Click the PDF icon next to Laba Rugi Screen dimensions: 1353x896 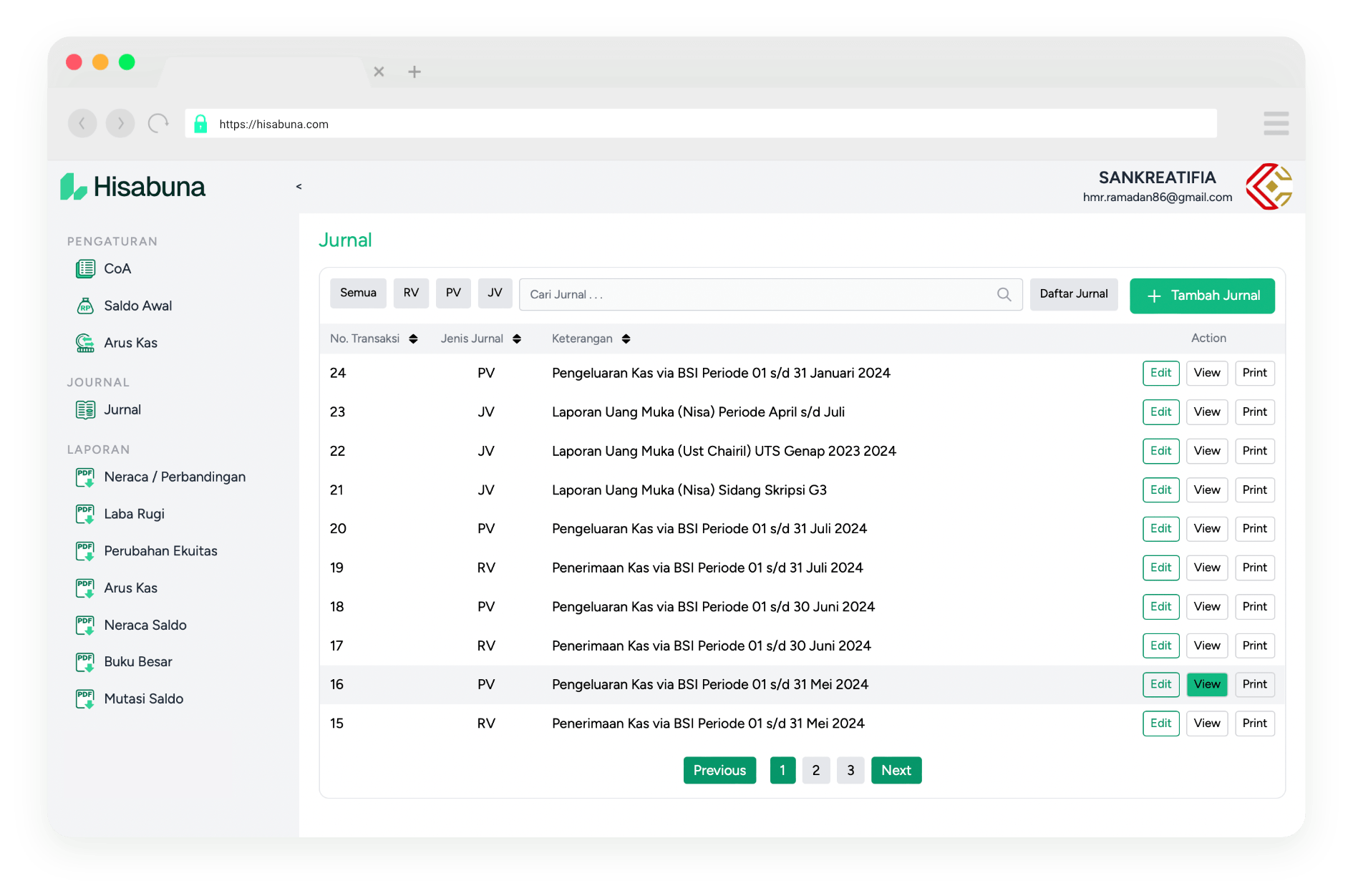tap(84, 514)
